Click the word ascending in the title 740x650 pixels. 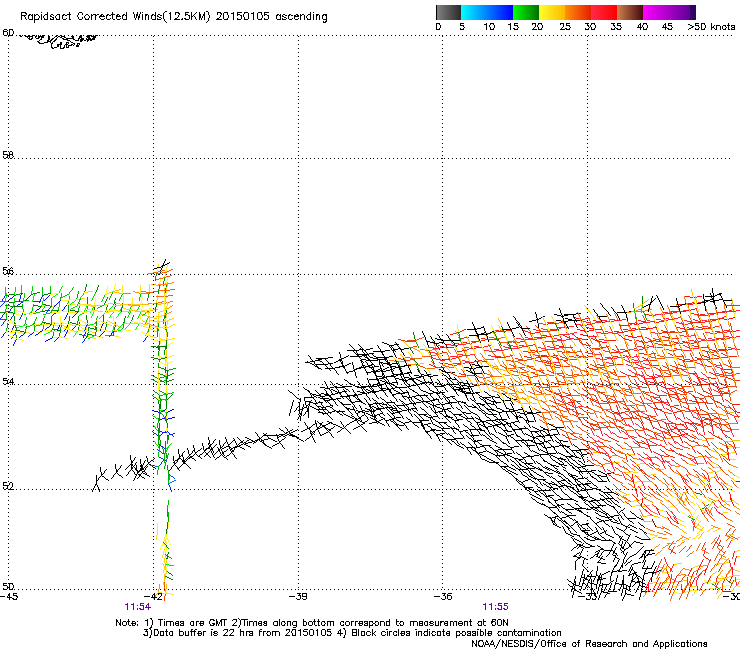tap(302, 17)
